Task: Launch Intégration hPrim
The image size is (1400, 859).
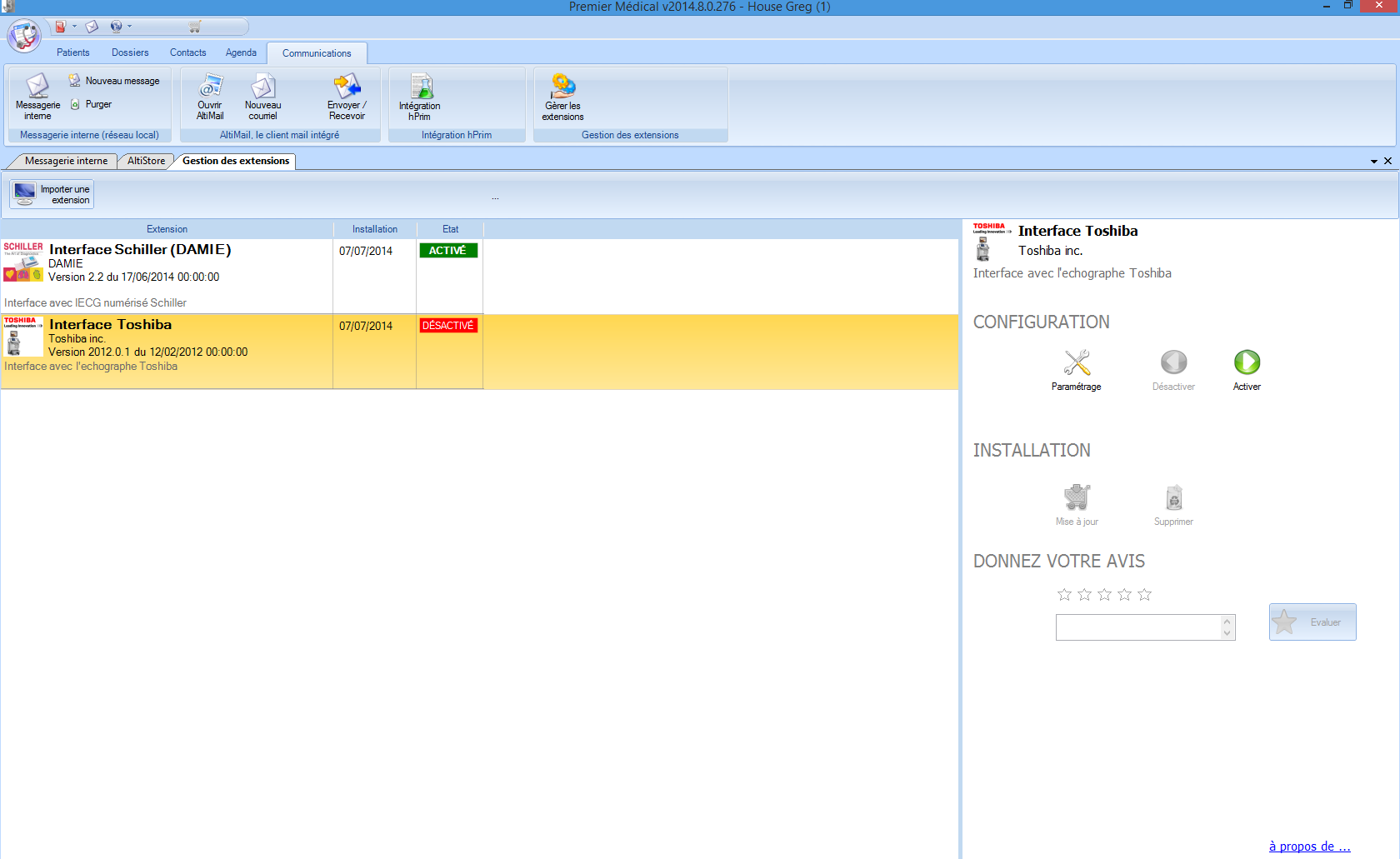Action: click(x=420, y=97)
